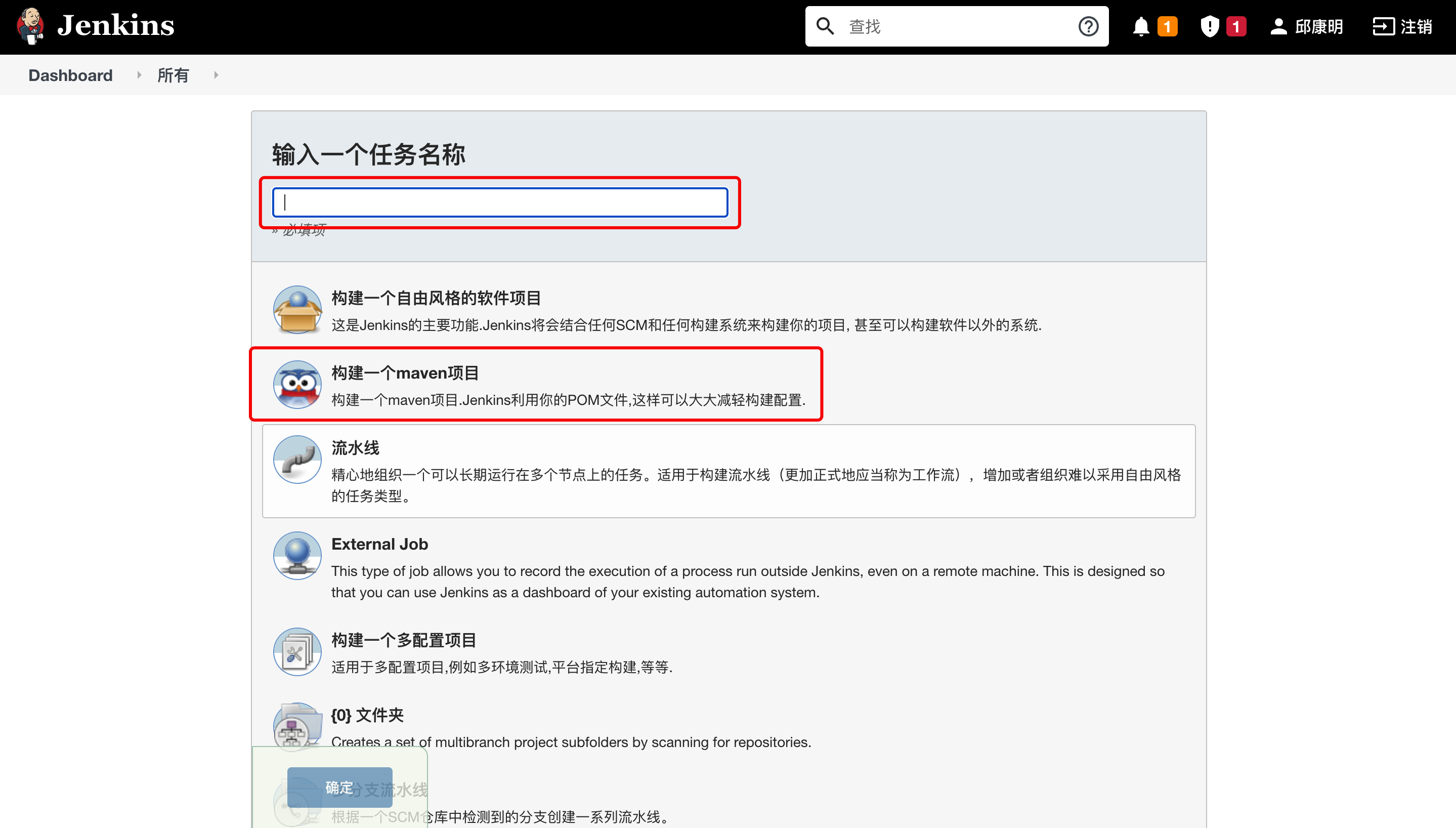Open the security shield warning icon
Image resolution: width=1456 pixels, height=828 pixels.
click(x=1209, y=27)
